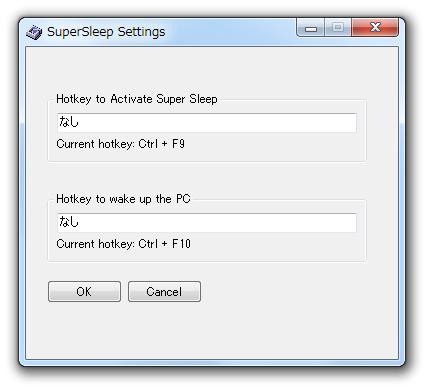The width and height of the screenshot is (428, 389).
Task: Click the 'Hotkey to Activate Super Sleep' label
Action: [x=137, y=99]
